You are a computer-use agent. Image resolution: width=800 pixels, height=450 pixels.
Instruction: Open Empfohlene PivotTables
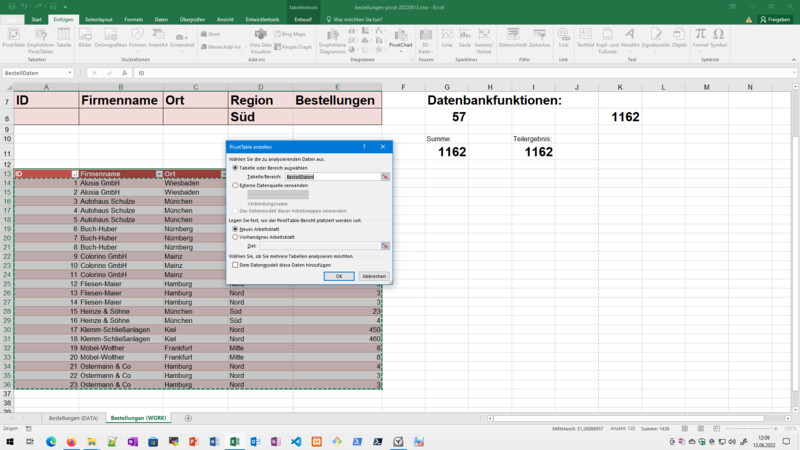(40, 41)
